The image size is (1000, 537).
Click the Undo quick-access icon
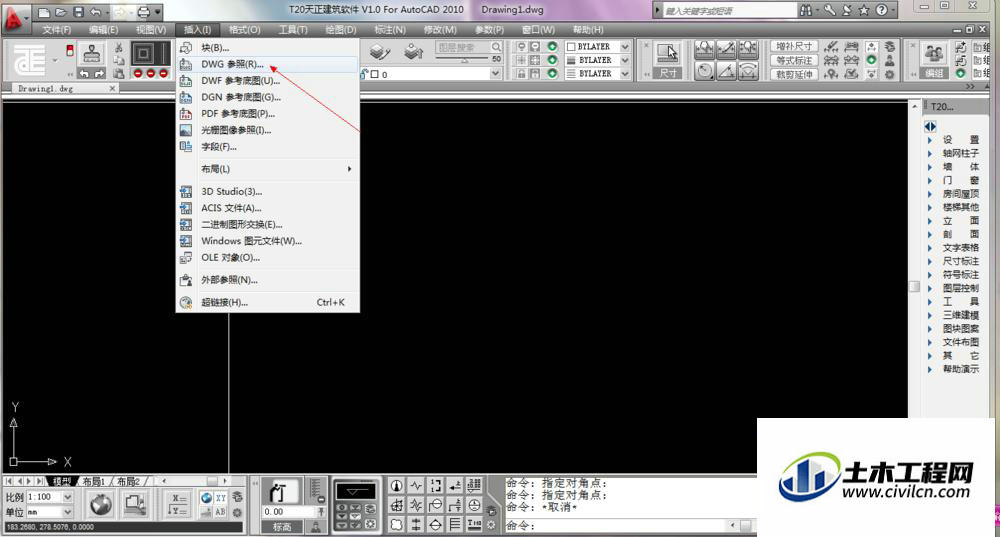95,11
